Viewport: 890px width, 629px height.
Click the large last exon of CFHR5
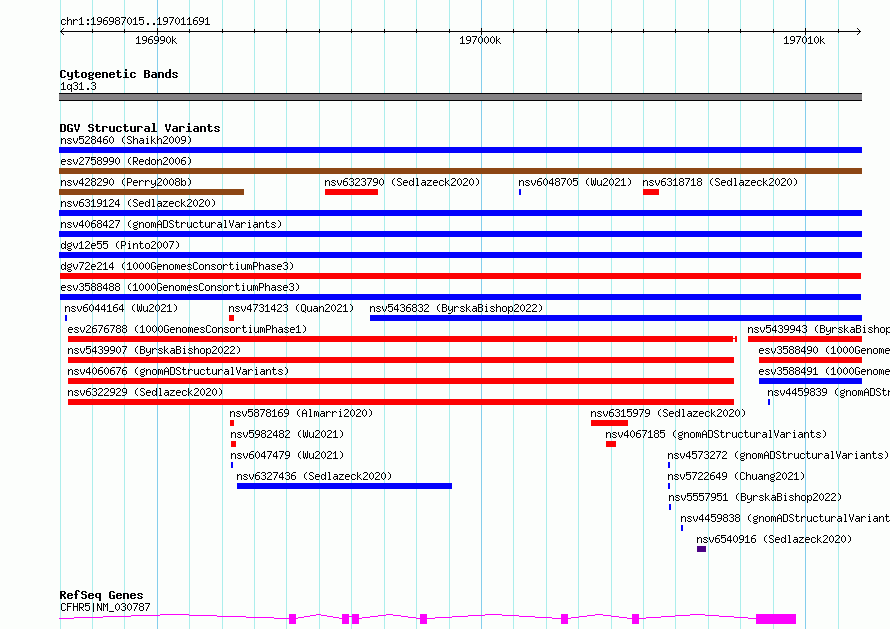(x=776, y=619)
